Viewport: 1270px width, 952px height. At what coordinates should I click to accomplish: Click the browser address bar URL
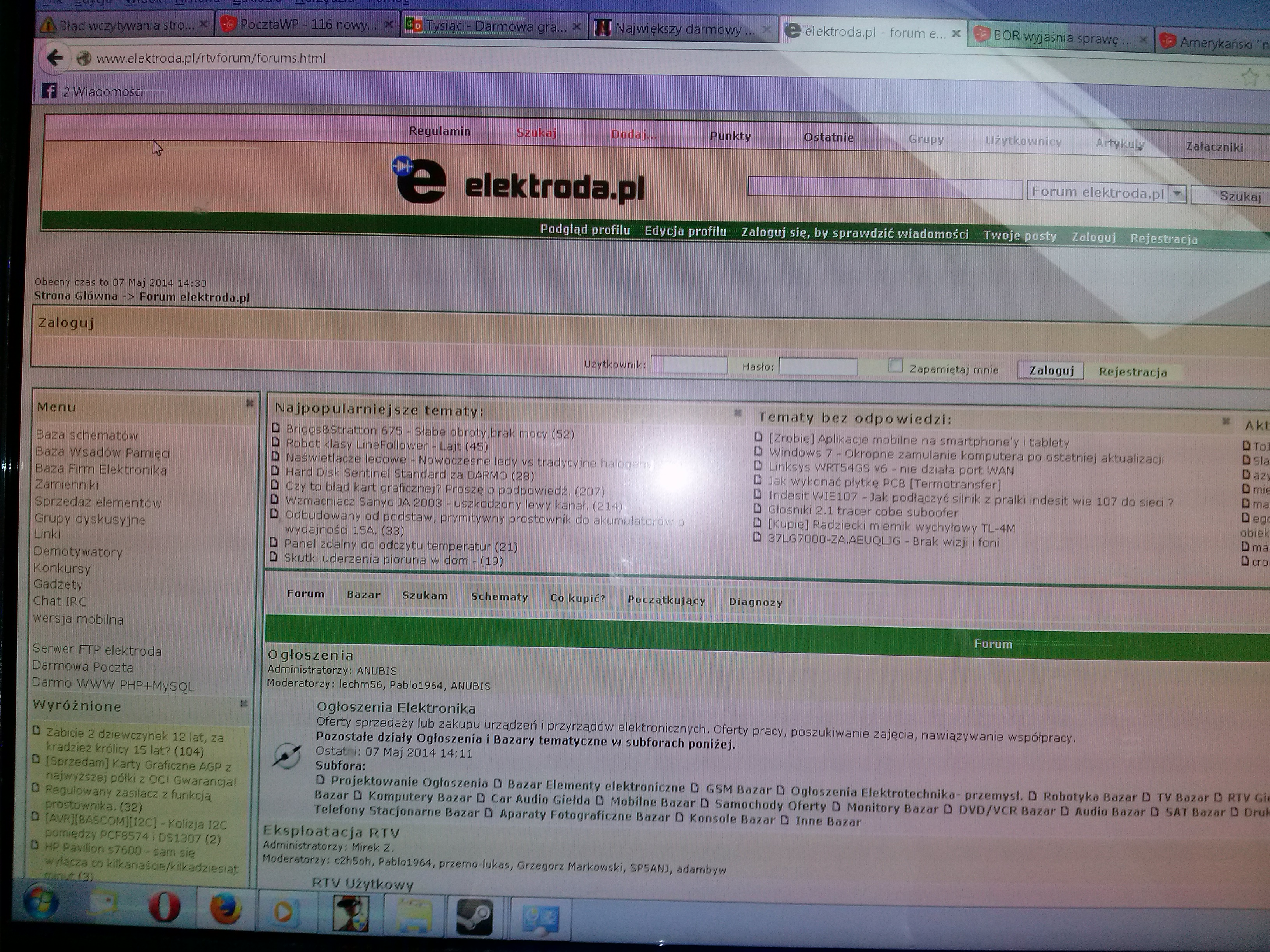[x=211, y=58]
